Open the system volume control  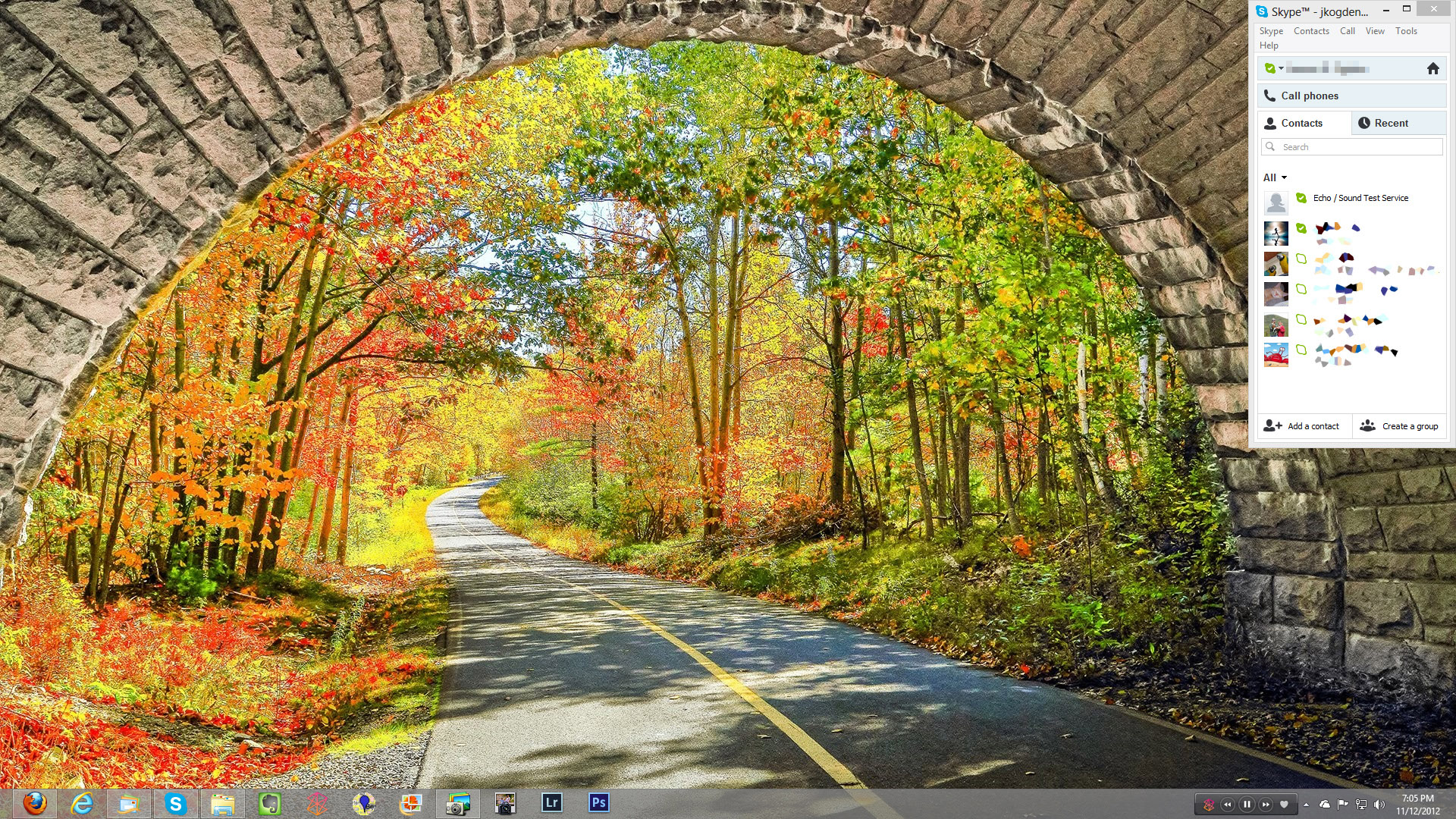tap(1379, 805)
